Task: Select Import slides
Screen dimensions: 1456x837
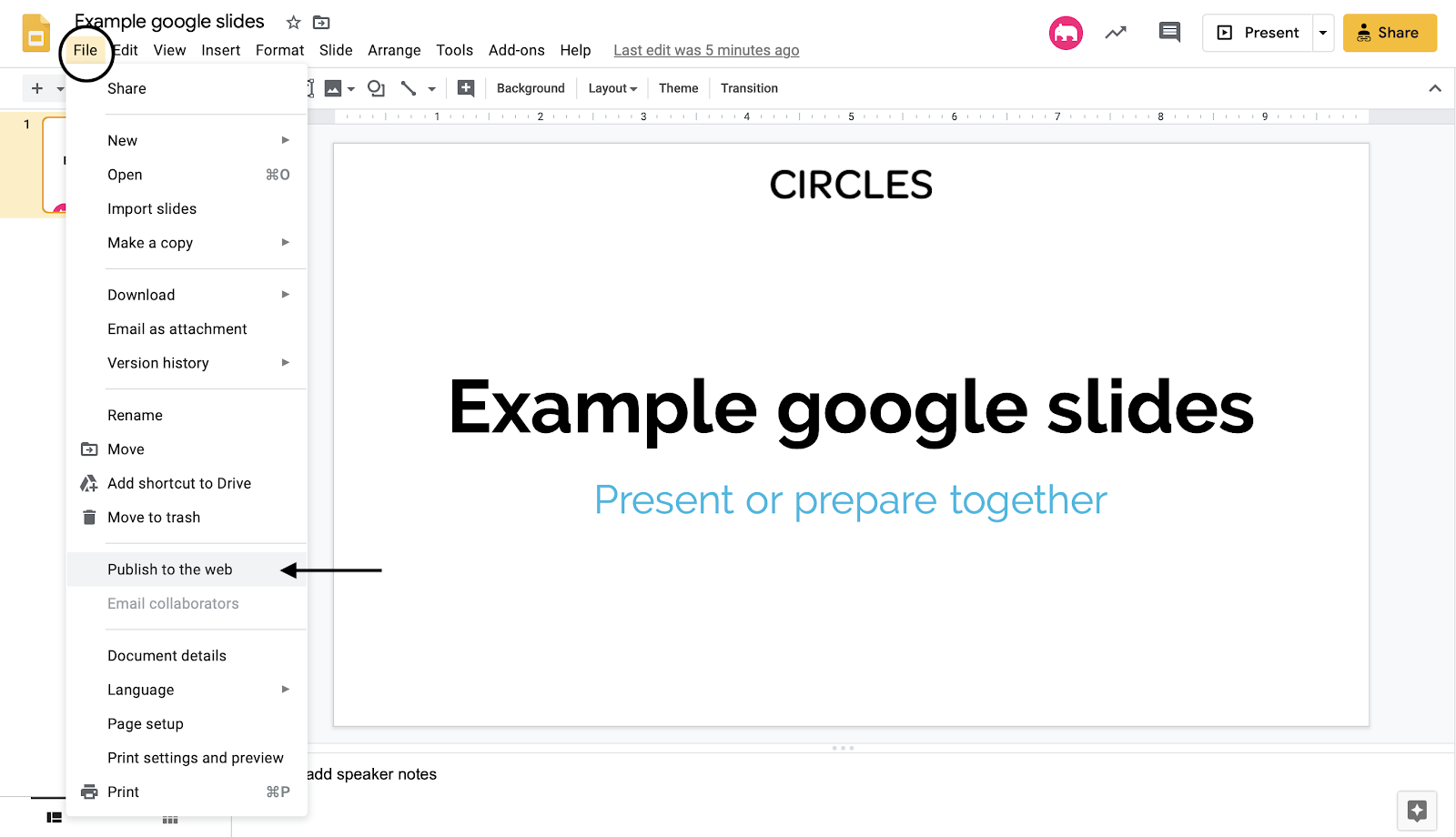Action: click(x=187, y=208)
